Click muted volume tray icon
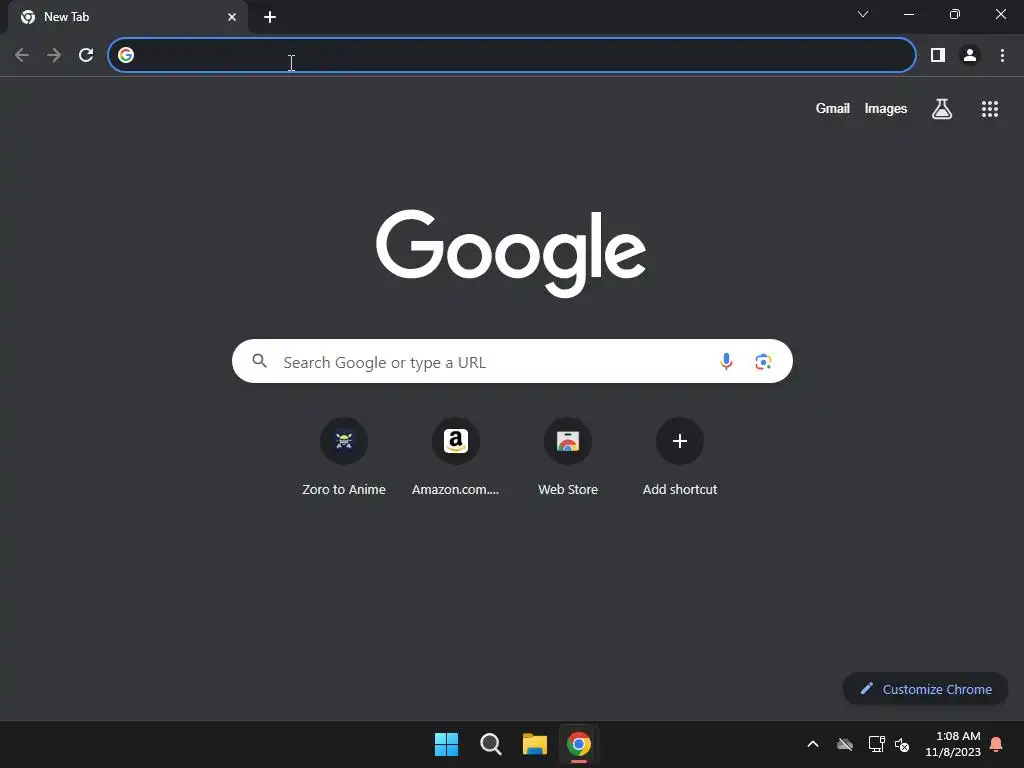1024x768 pixels. click(902, 744)
